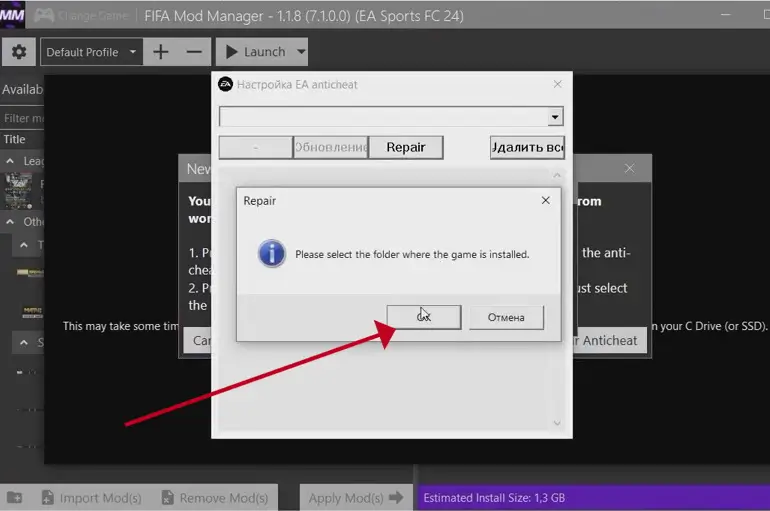Viewport: 770px width, 511px height.
Task: Confirm with OK in Repair dialog
Action: point(424,317)
